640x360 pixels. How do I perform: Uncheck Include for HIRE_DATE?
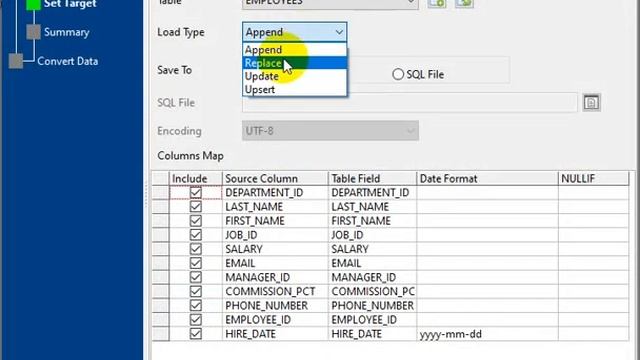coord(196,334)
